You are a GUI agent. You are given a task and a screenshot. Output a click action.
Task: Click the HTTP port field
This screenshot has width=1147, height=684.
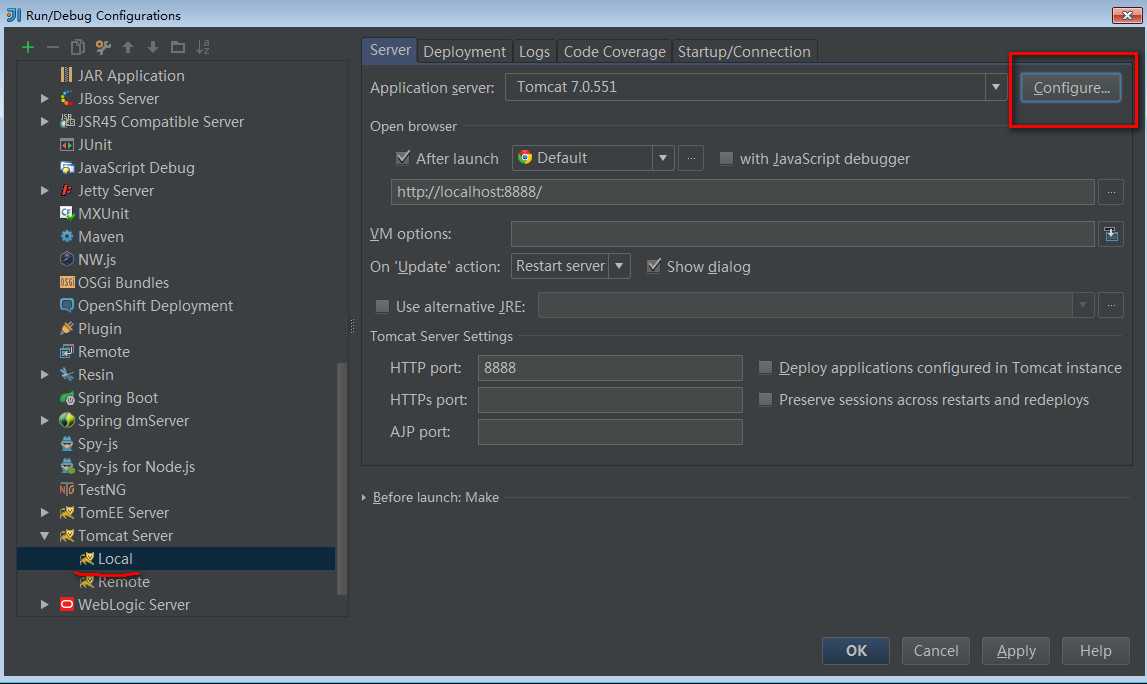click(x=610, y=368)
